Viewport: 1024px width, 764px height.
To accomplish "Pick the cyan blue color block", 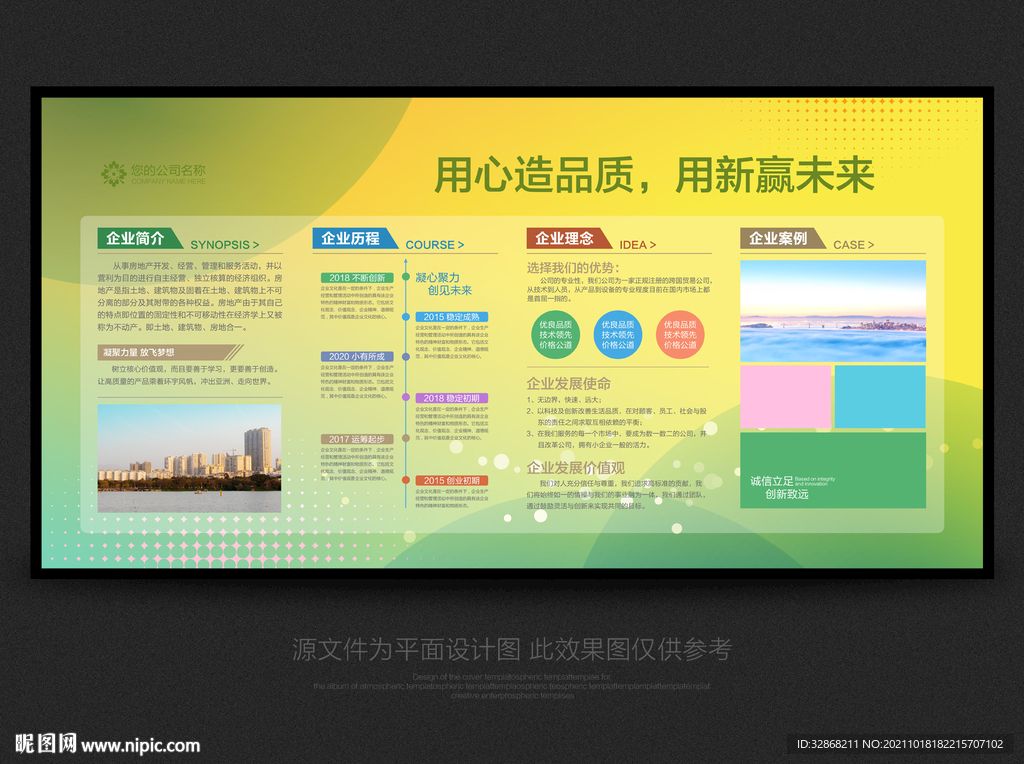I will point(880,396).
